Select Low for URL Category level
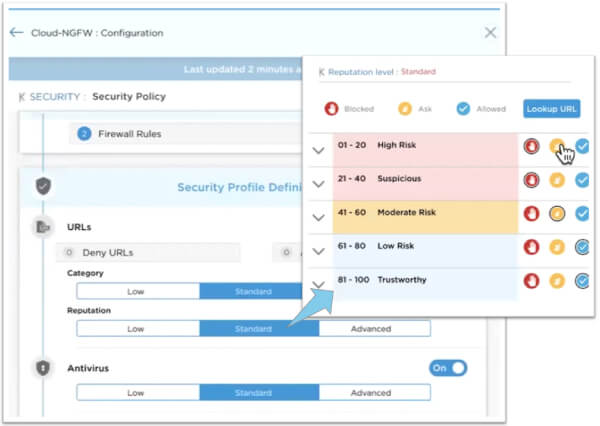The image size is (600, 426). tap(137, 291)
